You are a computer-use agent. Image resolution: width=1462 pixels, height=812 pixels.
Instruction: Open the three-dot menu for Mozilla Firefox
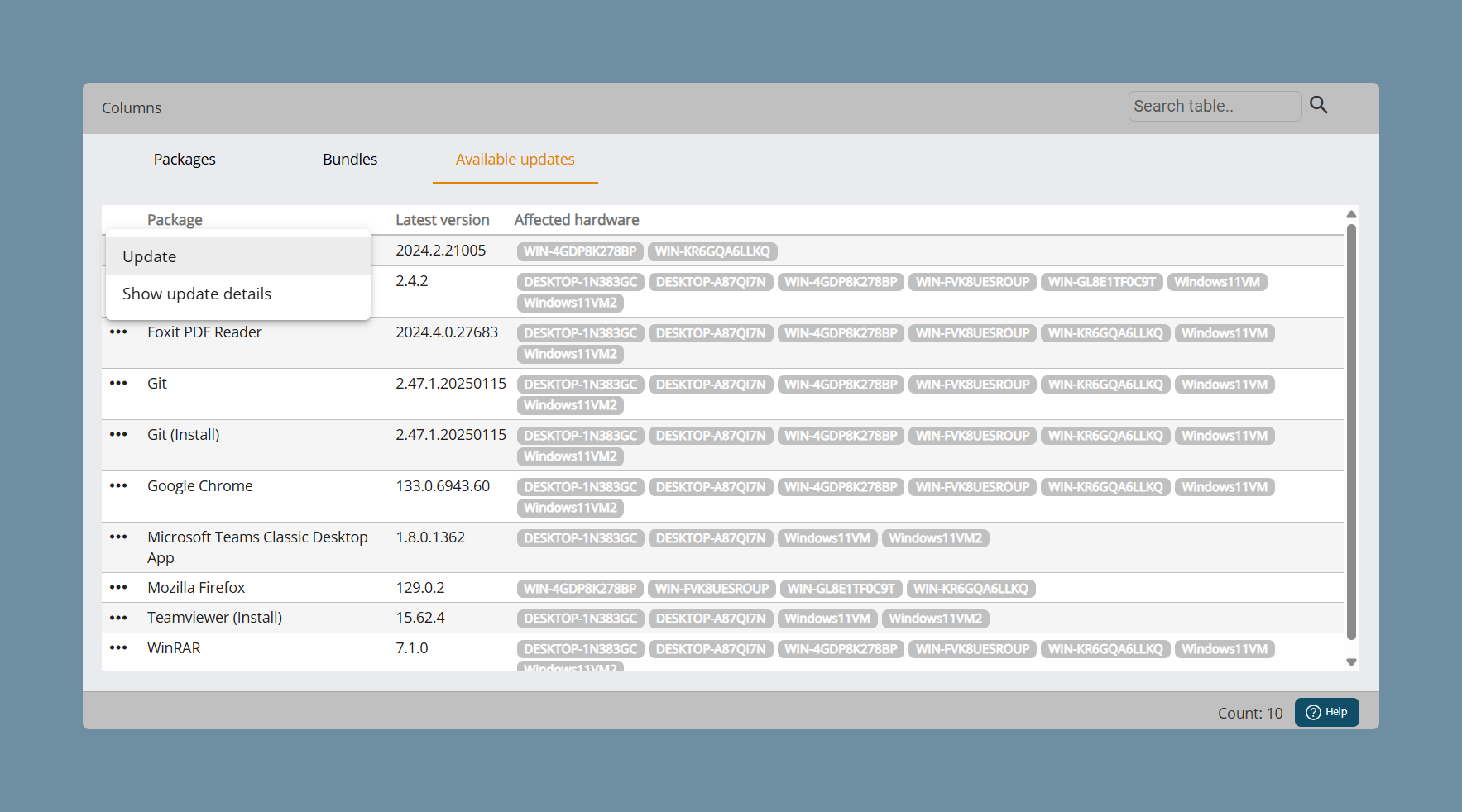click(118, 588)
